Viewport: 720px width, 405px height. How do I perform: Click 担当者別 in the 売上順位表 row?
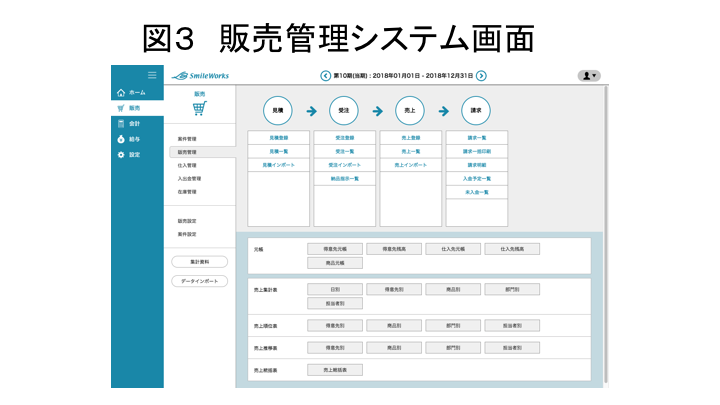pyautogui.click(x=512, y=326)
